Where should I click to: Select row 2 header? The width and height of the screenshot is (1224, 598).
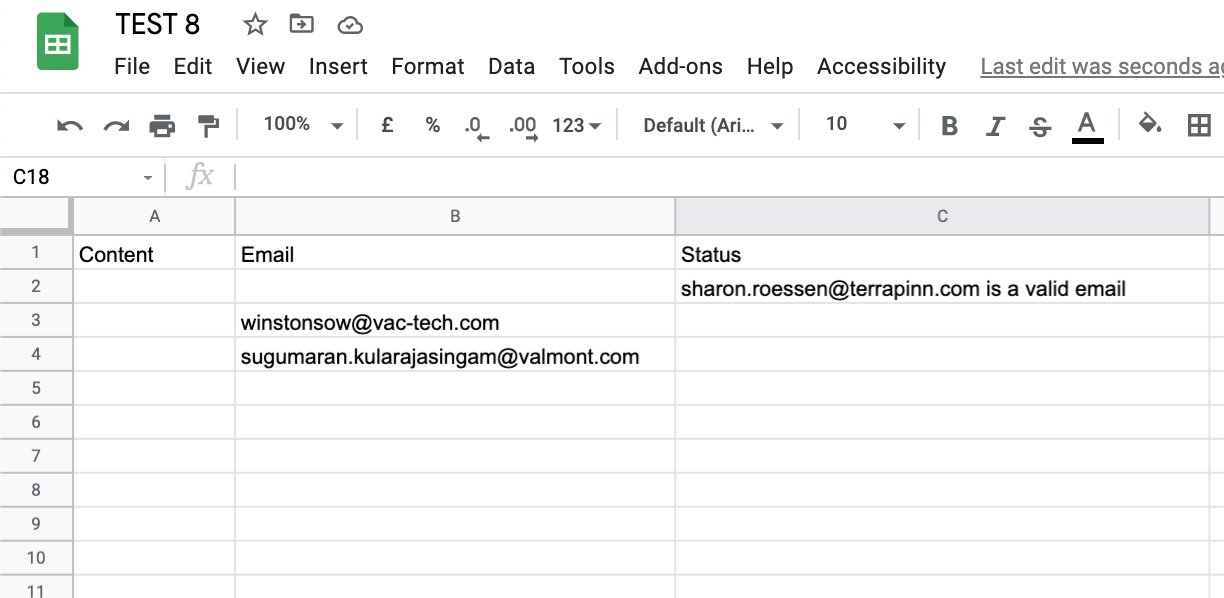click(36, 286)
